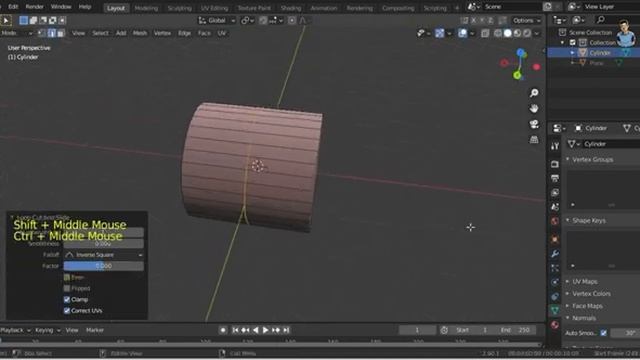Image resolution: width=640 pixels, height=360 pixels.
Task: Toggle the Even checkbox
Action: [67, 277]
